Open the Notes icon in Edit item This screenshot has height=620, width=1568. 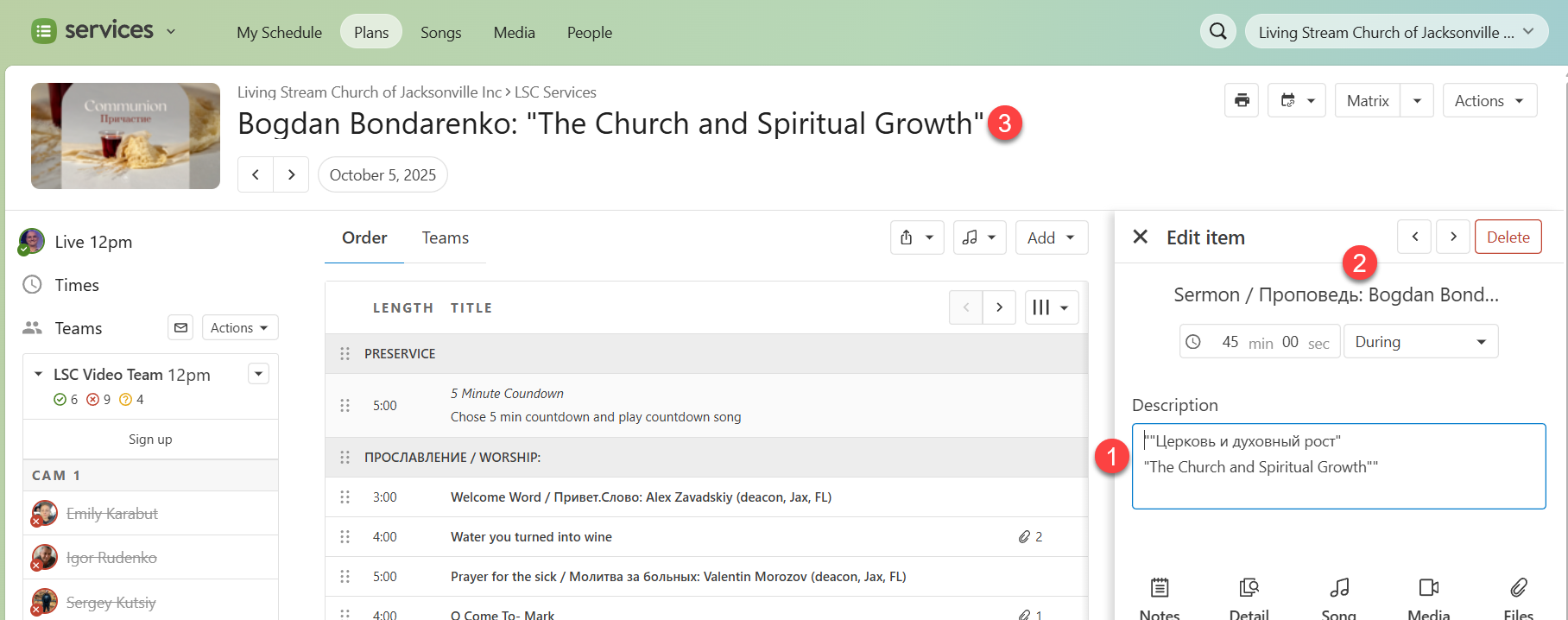1159,589
